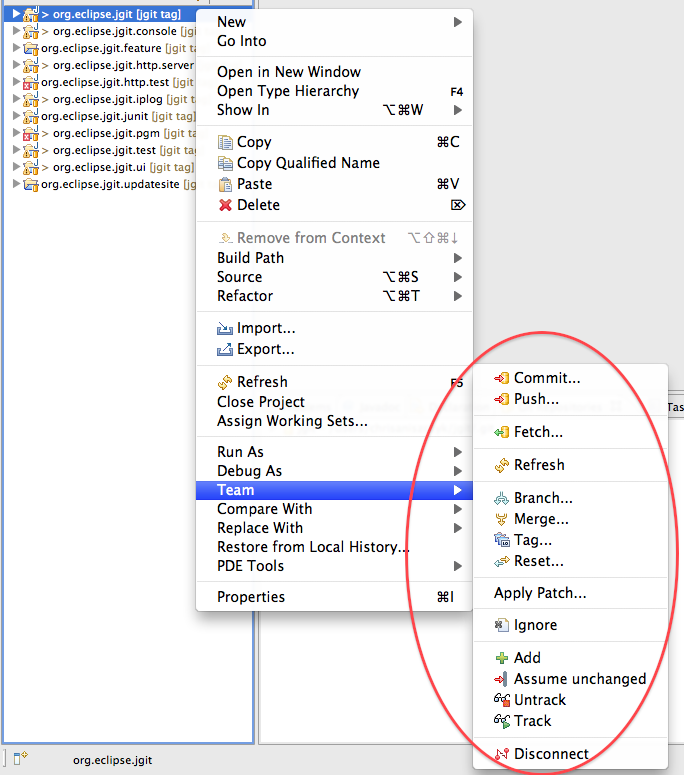Expand the org.eclipse.jgit.ui tree node

click(16, 167)
